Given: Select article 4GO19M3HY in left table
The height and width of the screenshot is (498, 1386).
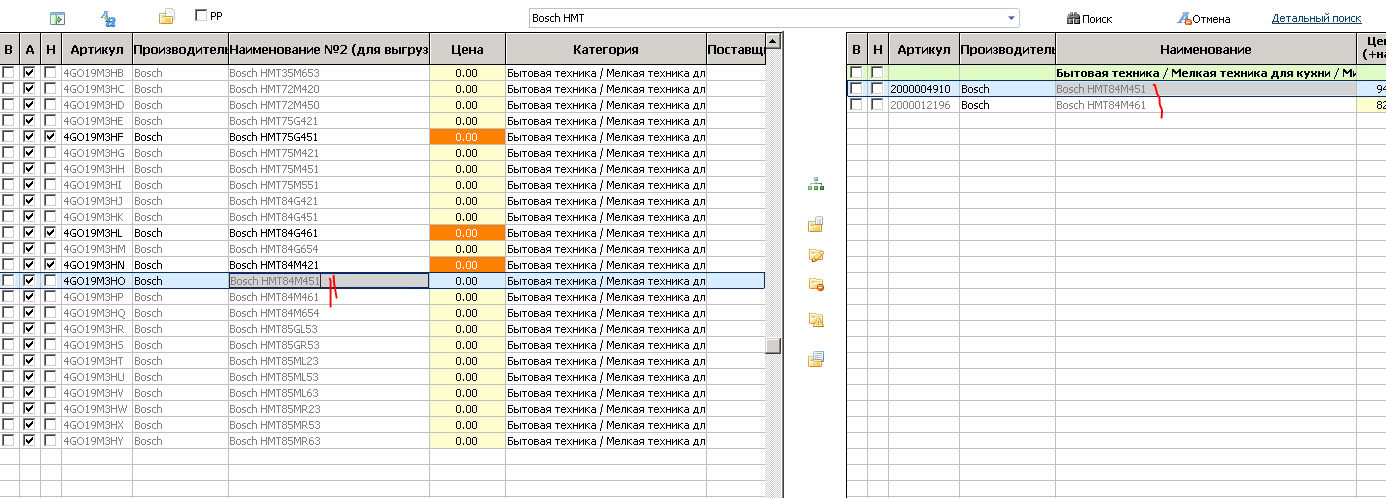Looking at the screenshot, I should tap(97, 441).
